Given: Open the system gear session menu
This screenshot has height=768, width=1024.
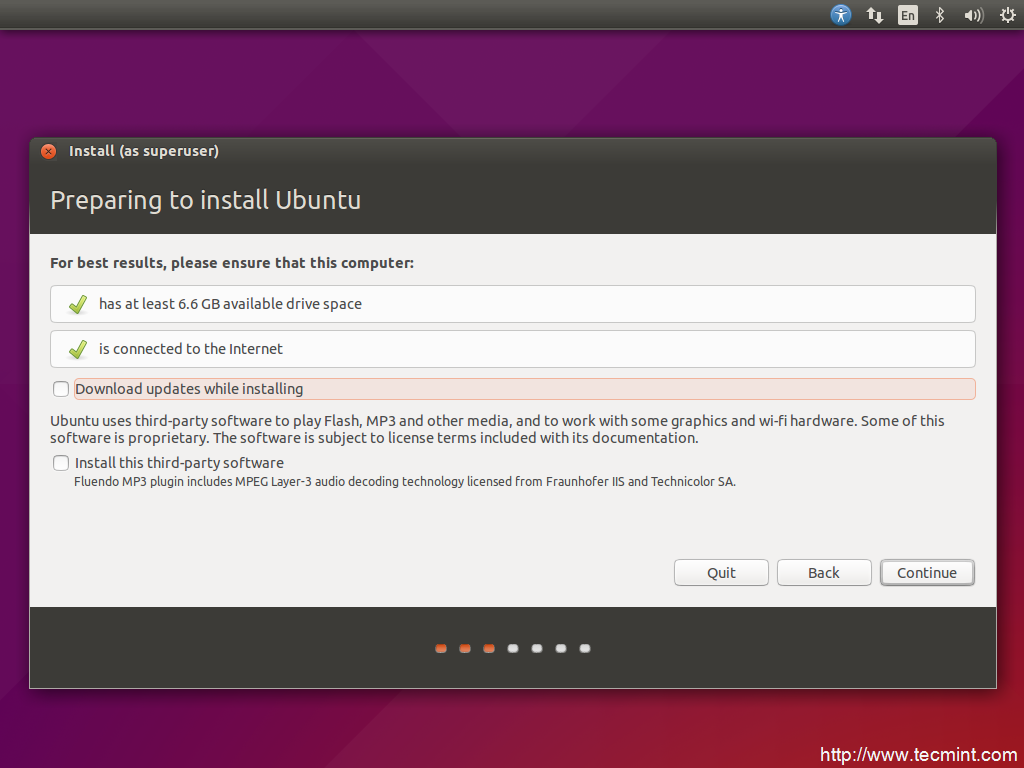Looking at the screenshot, I should (x=1008, y=15).
